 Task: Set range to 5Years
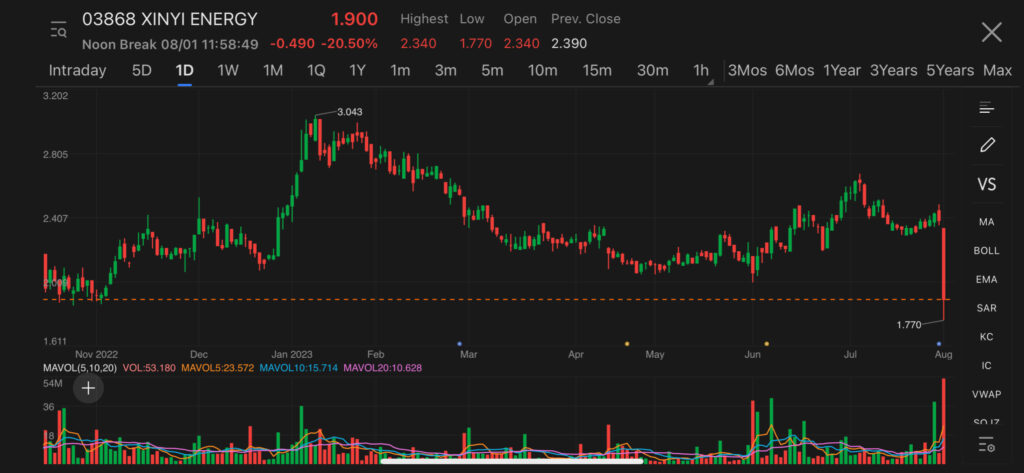click(x=950, y=71)
